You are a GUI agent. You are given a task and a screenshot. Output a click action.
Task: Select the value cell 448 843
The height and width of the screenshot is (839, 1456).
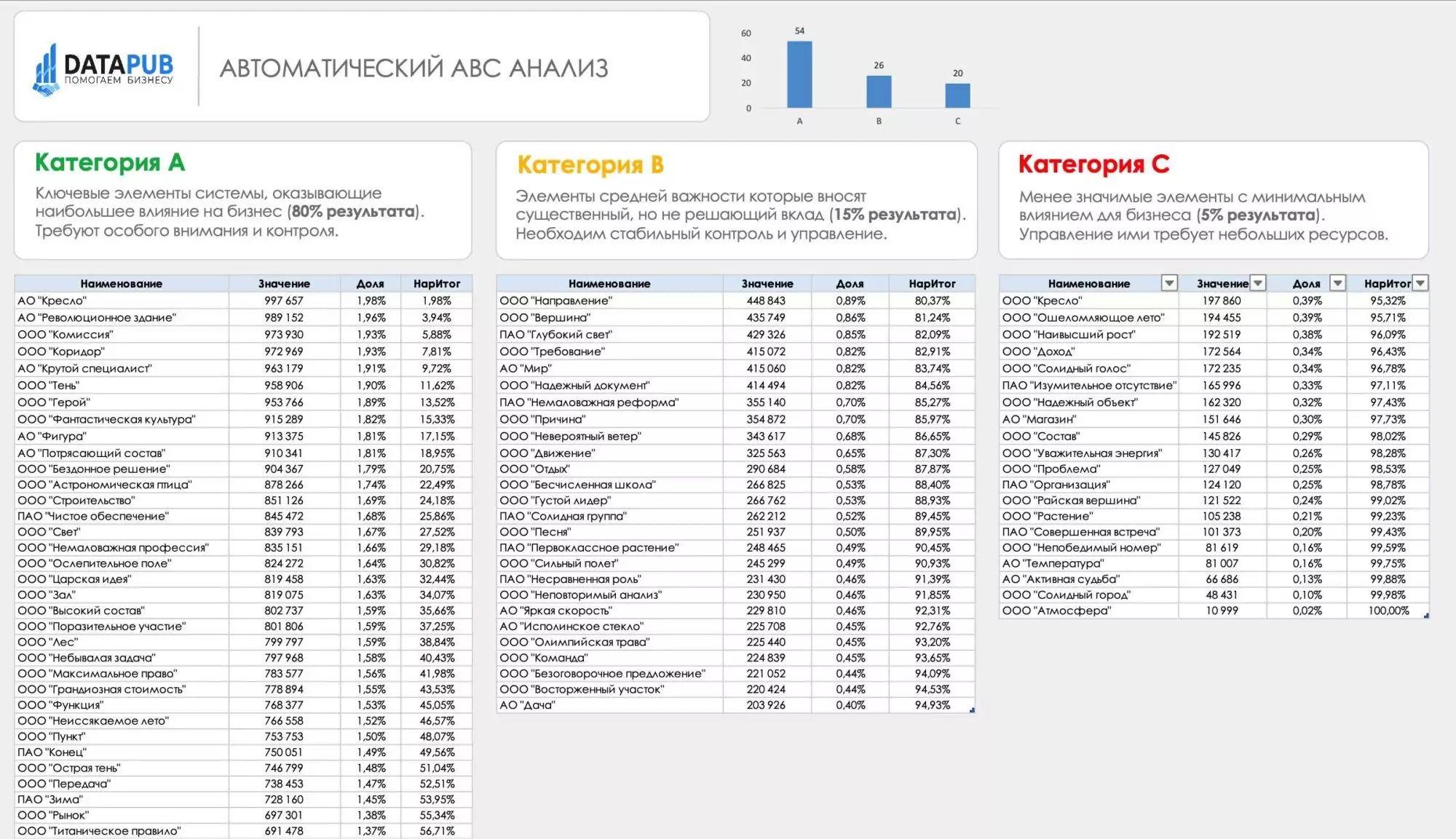coord(767,301)
